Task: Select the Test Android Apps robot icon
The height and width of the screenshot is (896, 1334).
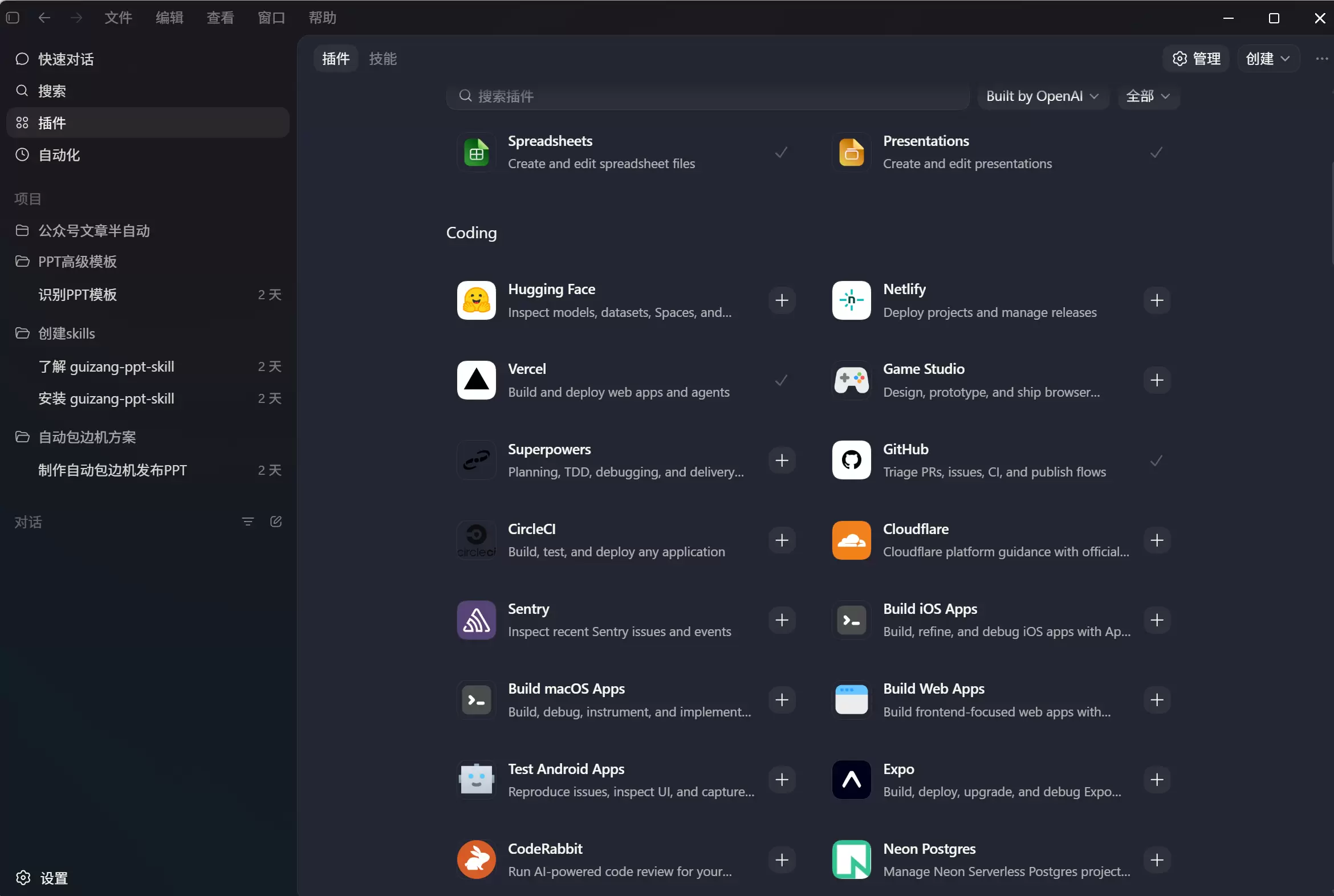Action: pyautogui.click(x=476, y=780)
